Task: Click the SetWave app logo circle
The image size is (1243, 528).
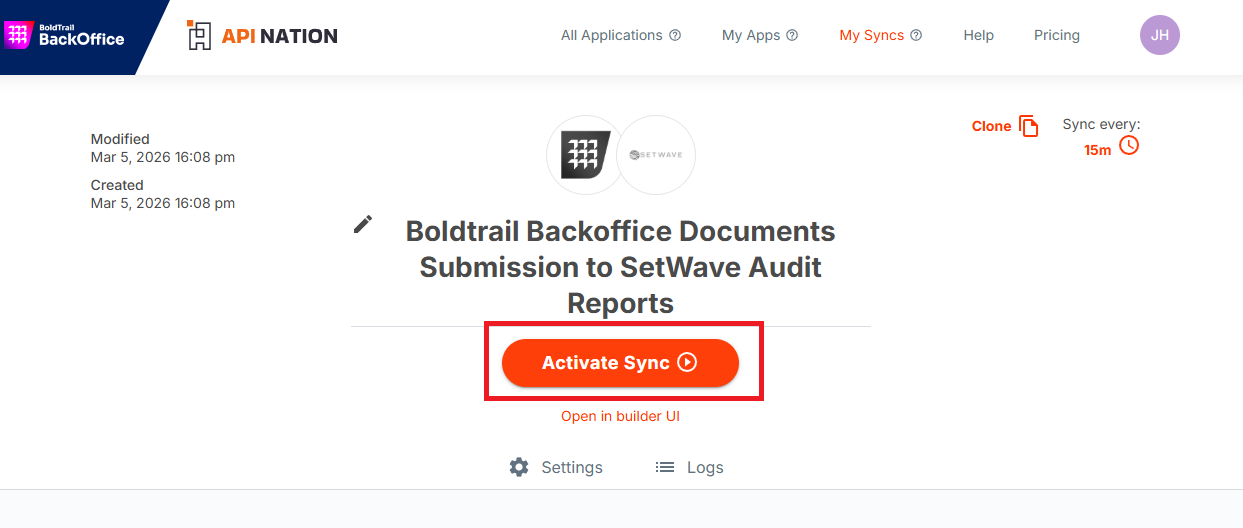Action: click(x=656, y=154)
